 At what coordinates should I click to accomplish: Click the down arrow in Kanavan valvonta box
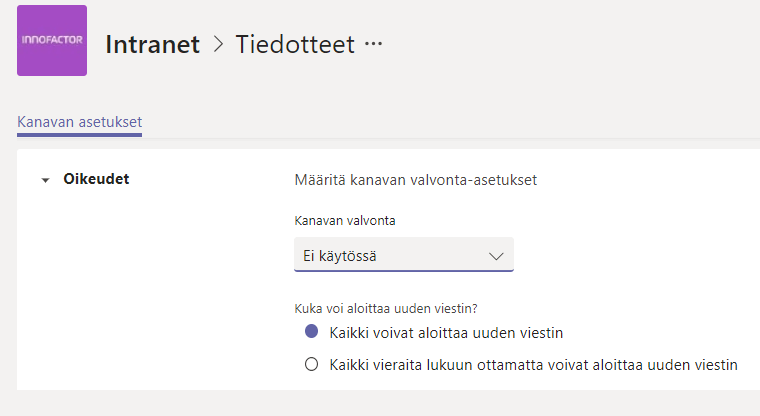[497, 256]
